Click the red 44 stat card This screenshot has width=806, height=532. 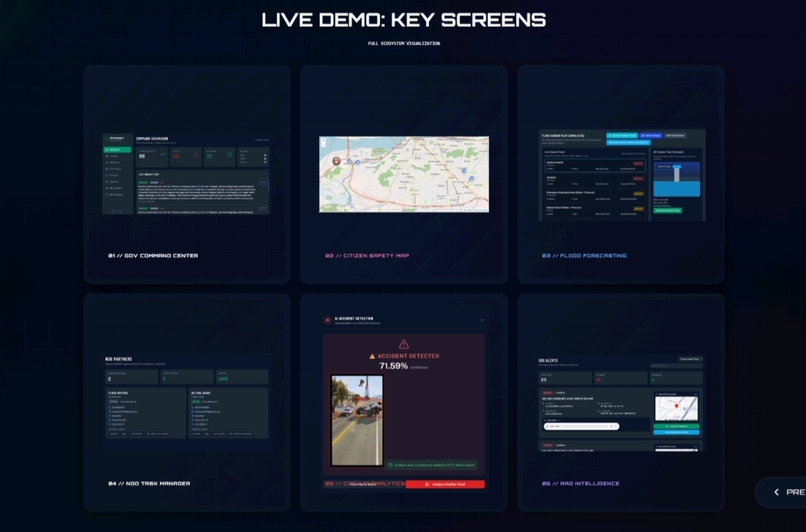point(186,157)
